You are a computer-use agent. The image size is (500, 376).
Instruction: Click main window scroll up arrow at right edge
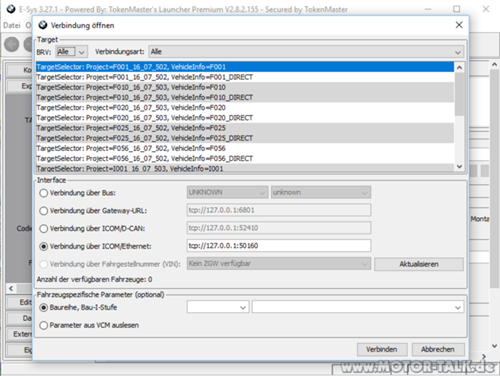coord(495,65)
